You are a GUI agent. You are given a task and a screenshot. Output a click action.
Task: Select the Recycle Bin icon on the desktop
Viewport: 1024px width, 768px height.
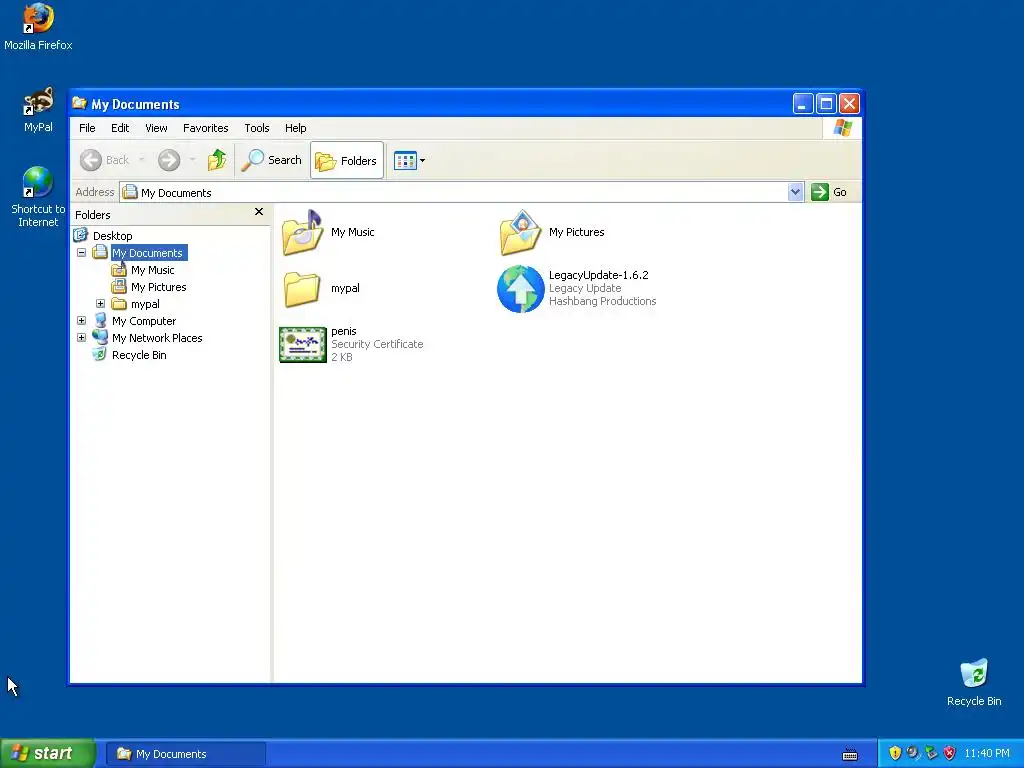(974, 682)
